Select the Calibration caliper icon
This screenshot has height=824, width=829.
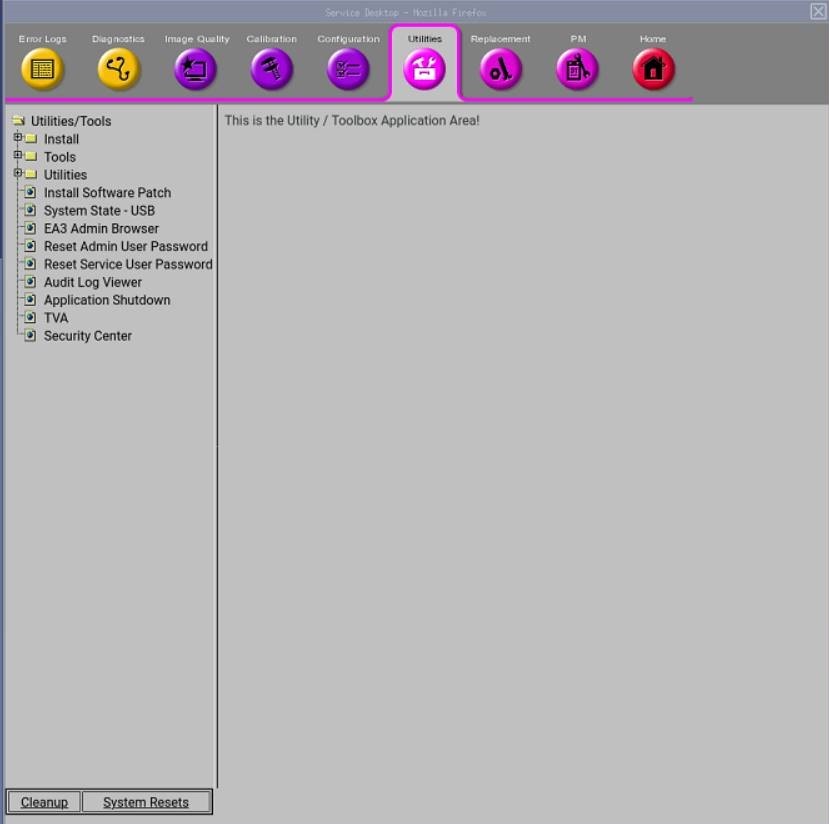[272, 69]
